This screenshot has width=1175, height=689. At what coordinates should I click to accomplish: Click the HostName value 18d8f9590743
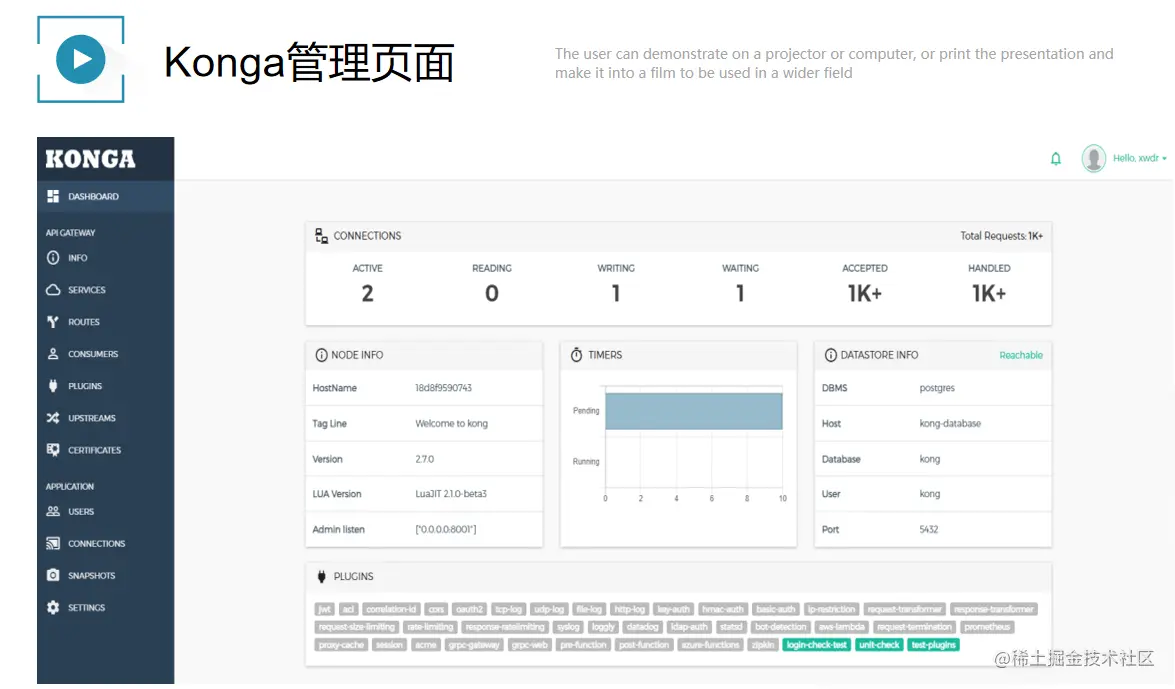click(x=444, y=388)
